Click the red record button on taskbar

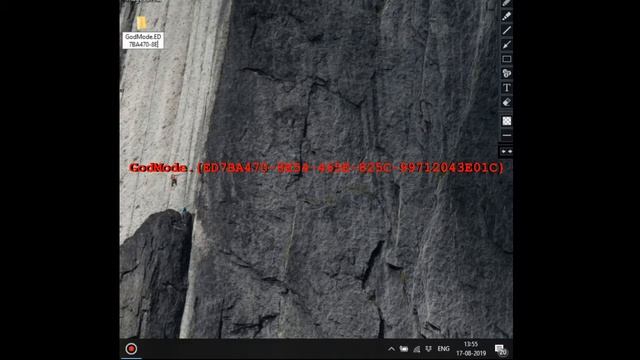coord(131,349)
